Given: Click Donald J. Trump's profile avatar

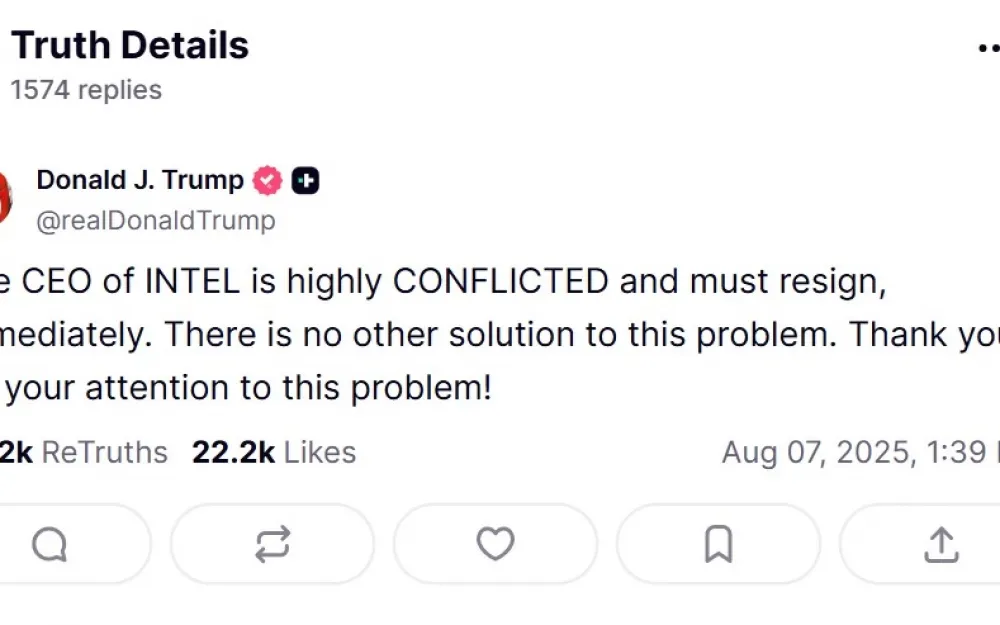Looking at the screenshot, I should click(5, 198).
